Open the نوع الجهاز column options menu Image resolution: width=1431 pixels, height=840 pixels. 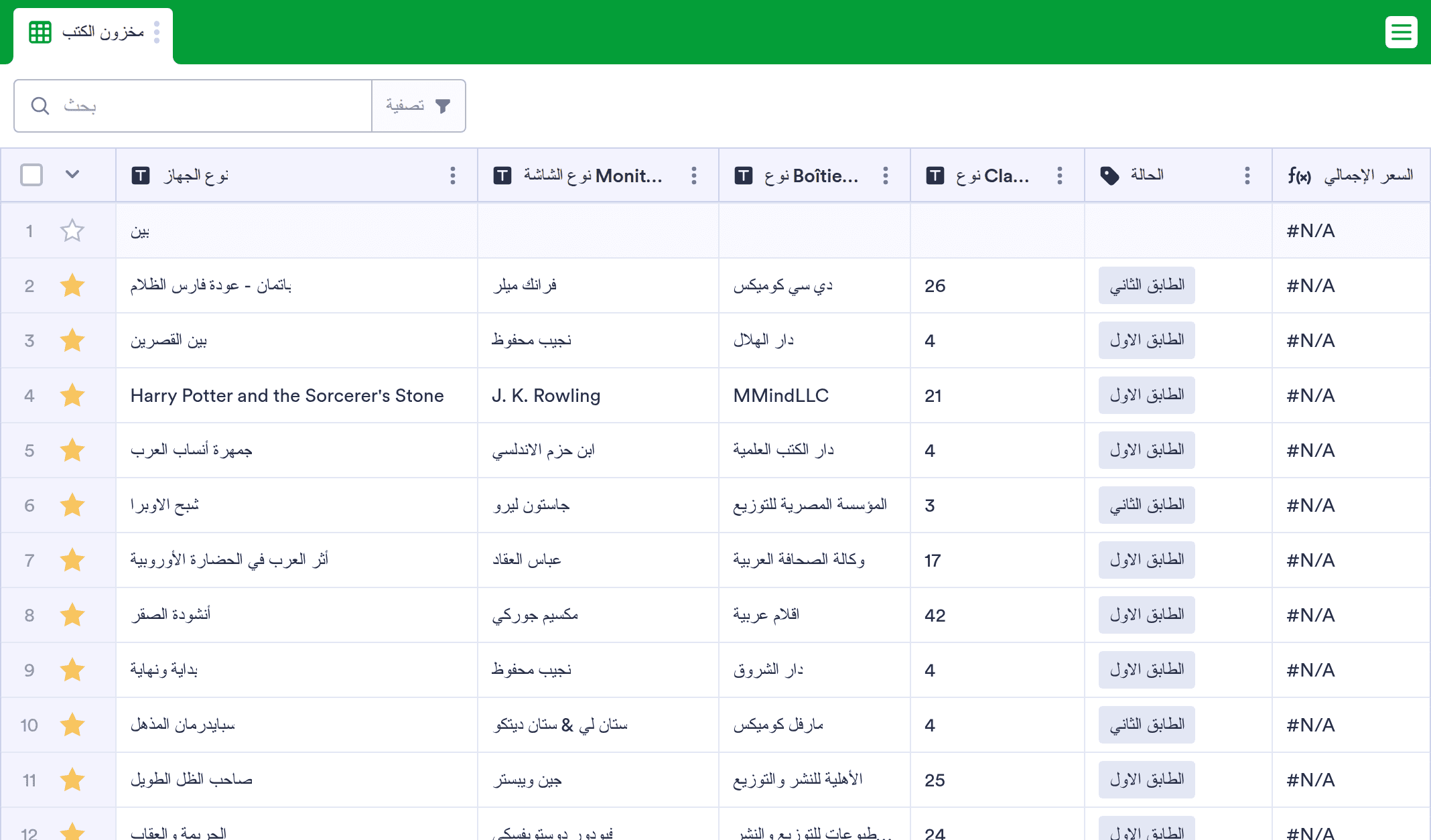pyautogui.click(x=453, y=176)
